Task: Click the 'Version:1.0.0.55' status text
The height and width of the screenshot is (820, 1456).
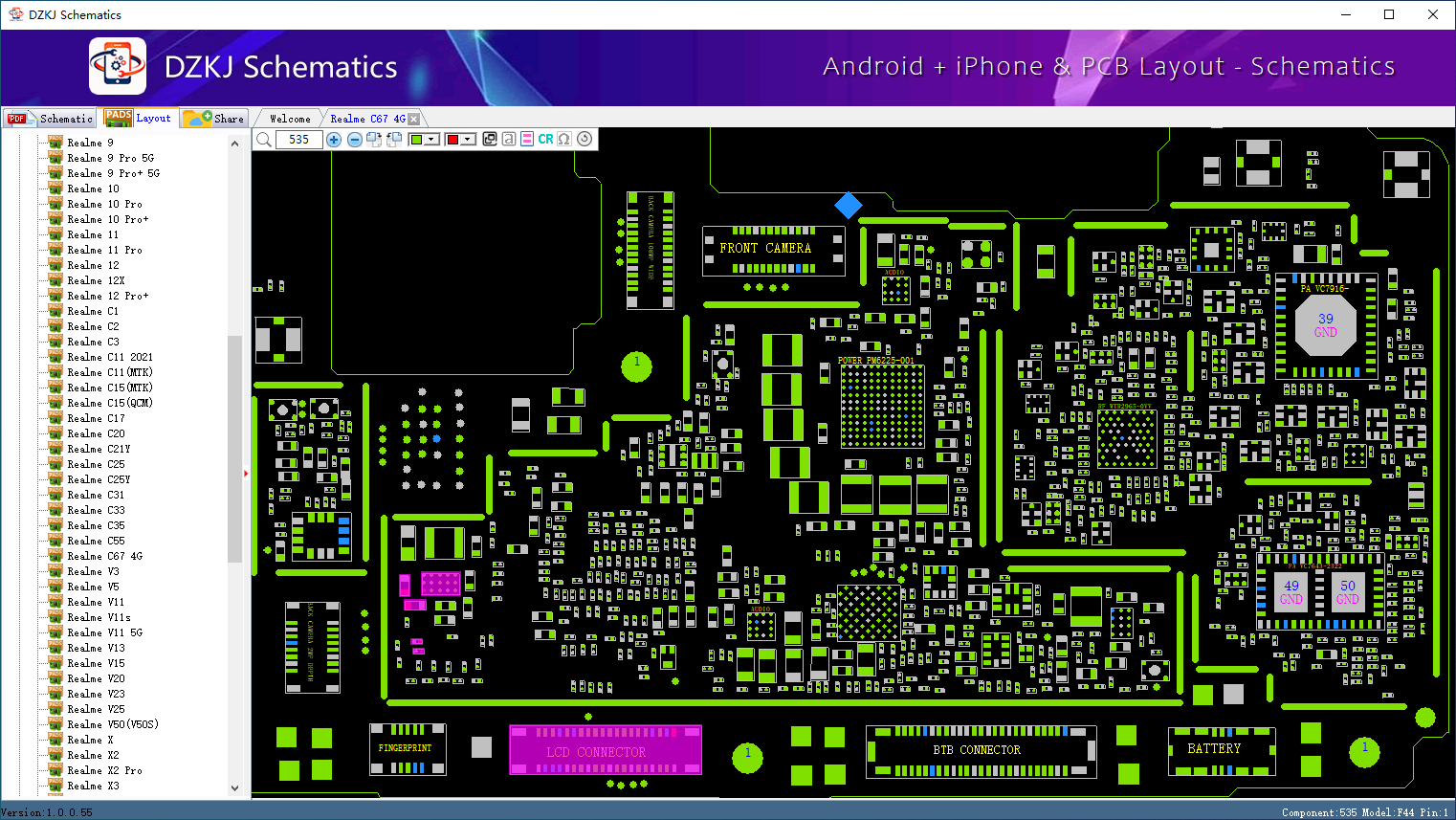Action: (x=47, y=812)
